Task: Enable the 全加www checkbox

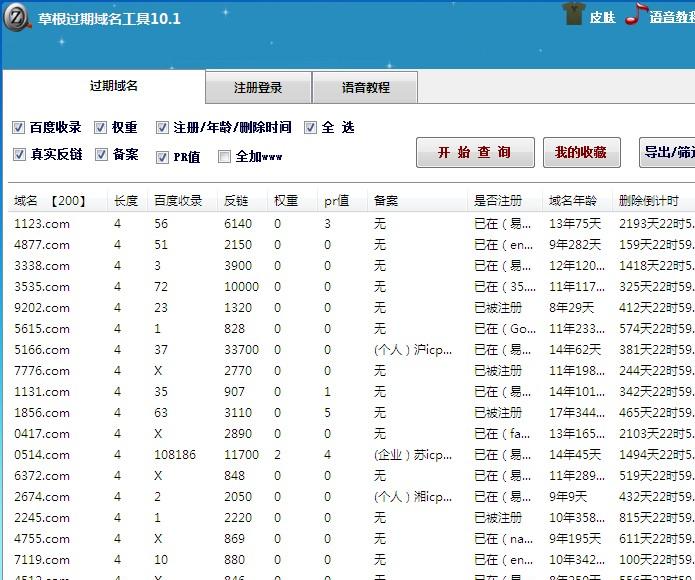Action: point(225,156)
